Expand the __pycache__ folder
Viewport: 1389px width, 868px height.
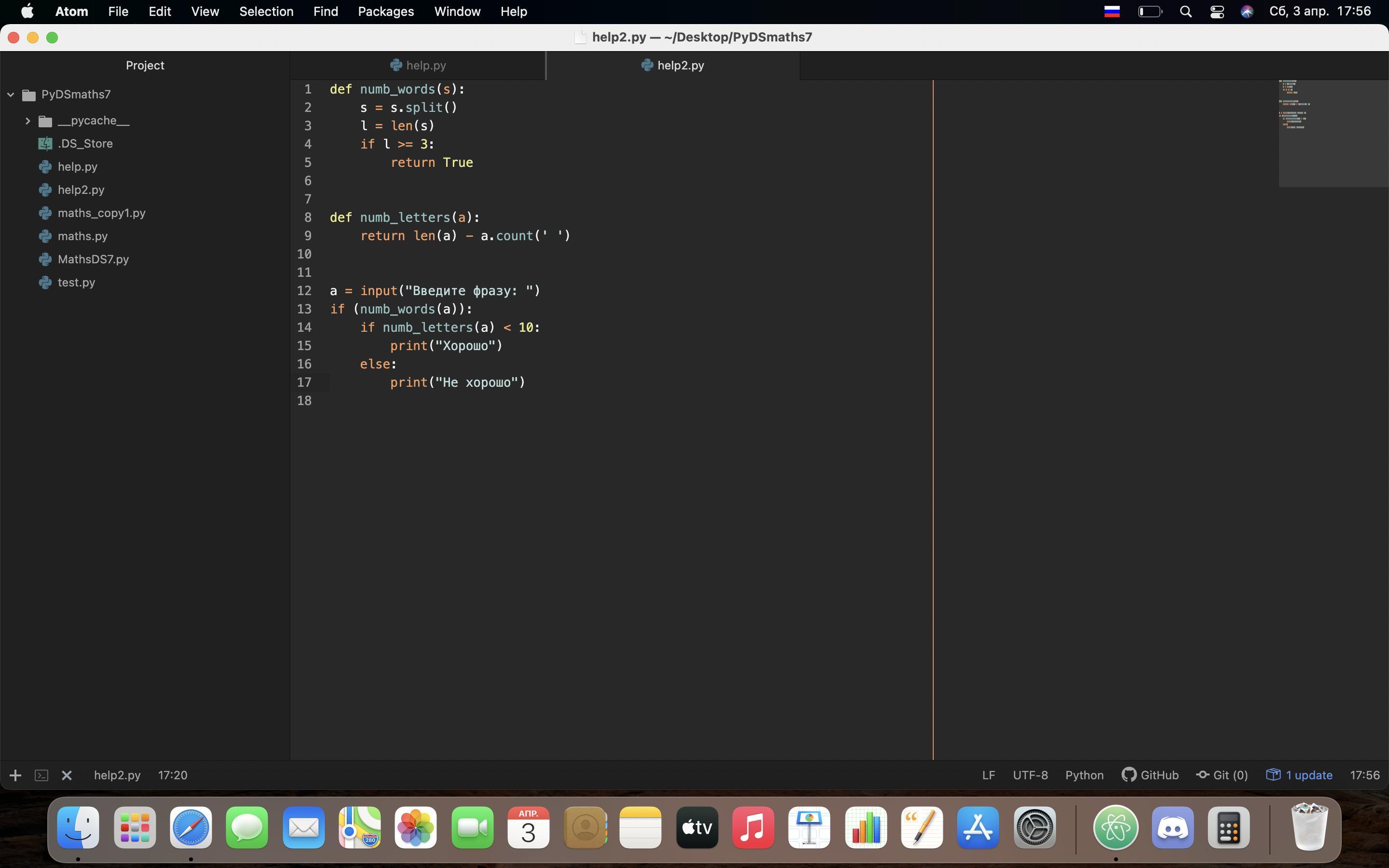27,121
